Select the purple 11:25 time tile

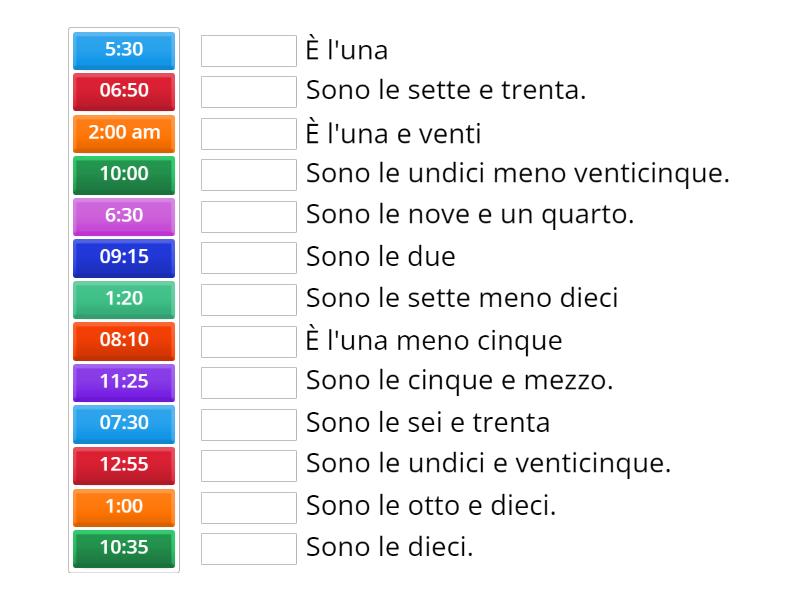click(123, 382)
